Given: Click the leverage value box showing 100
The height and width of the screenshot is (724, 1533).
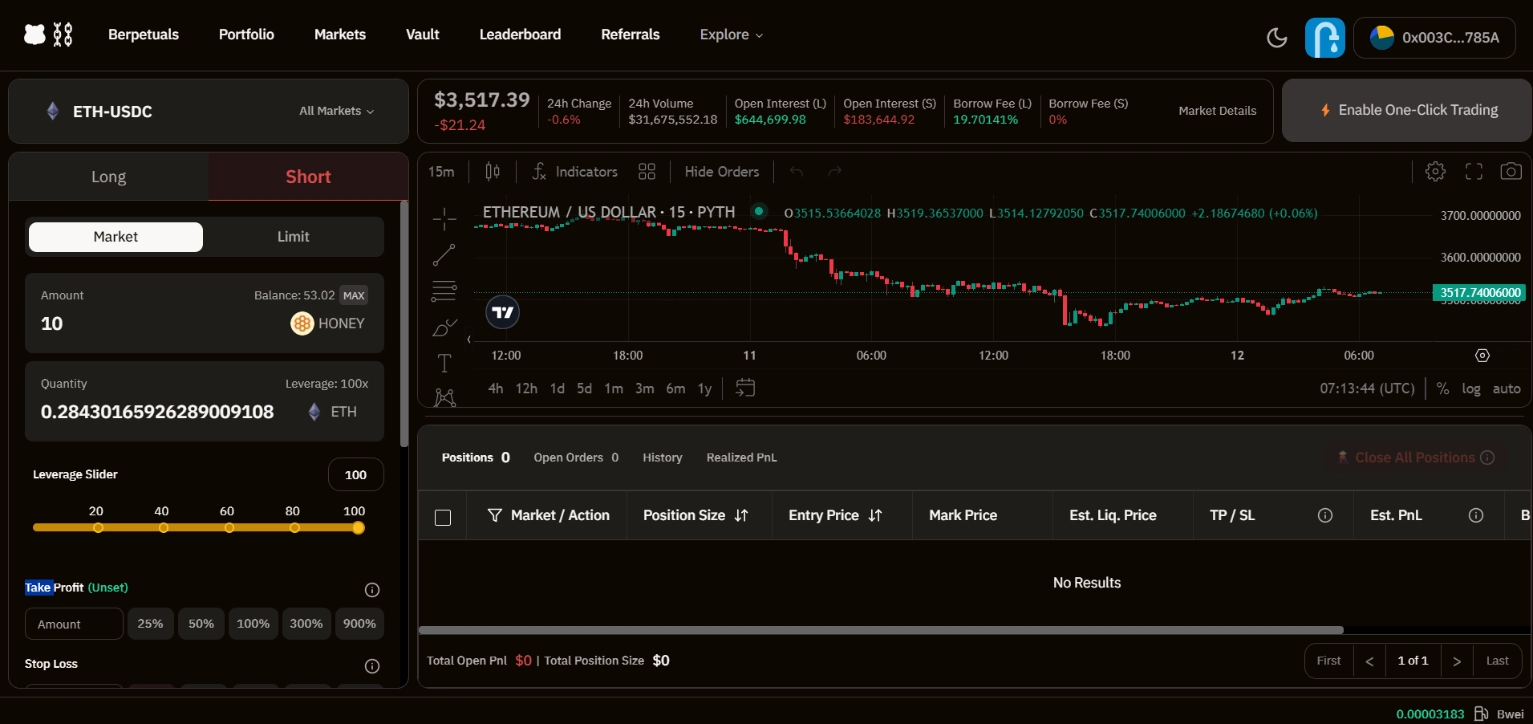Looking at the screenshot, I should 356,475.
